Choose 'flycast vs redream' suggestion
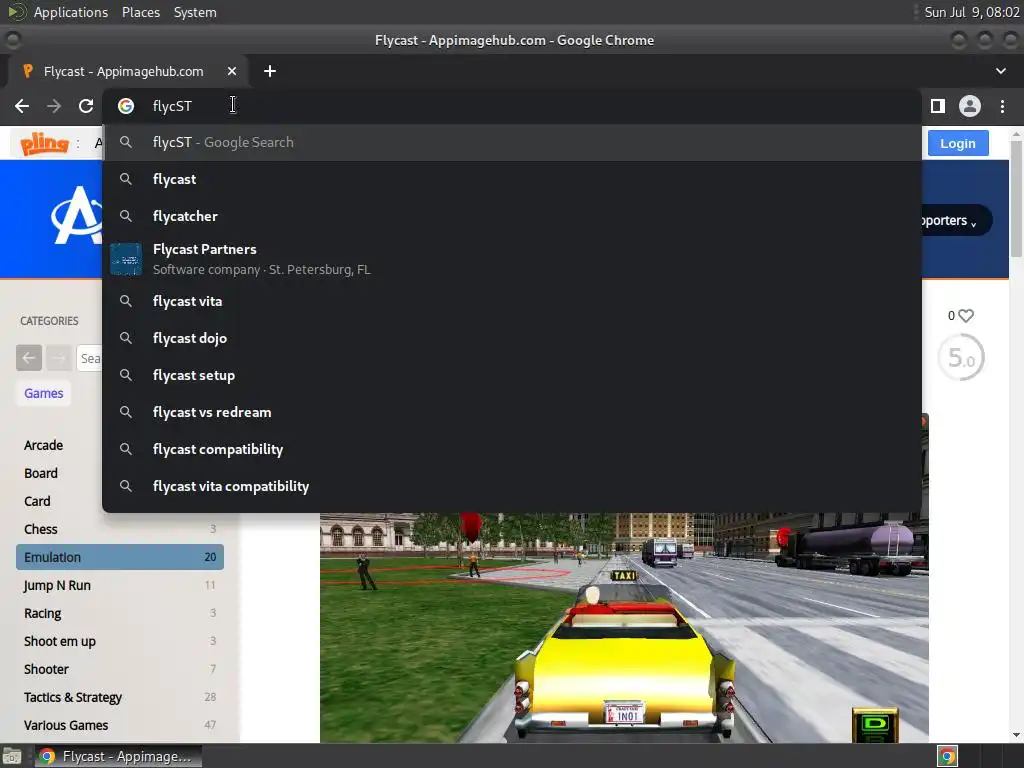Screen dimensions: 1024x768 512,412
